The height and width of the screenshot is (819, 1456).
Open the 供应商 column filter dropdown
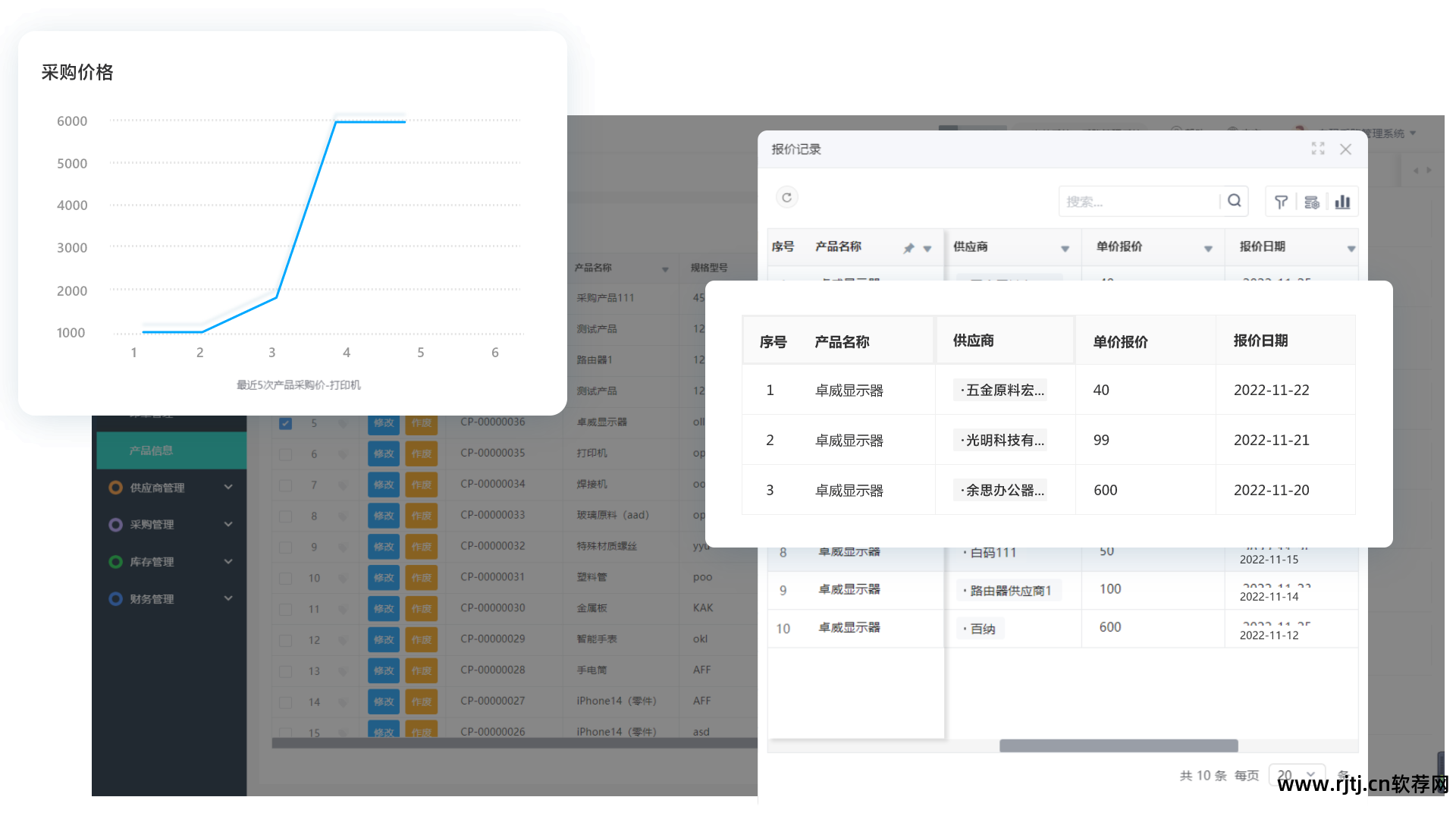(1065, 249)
